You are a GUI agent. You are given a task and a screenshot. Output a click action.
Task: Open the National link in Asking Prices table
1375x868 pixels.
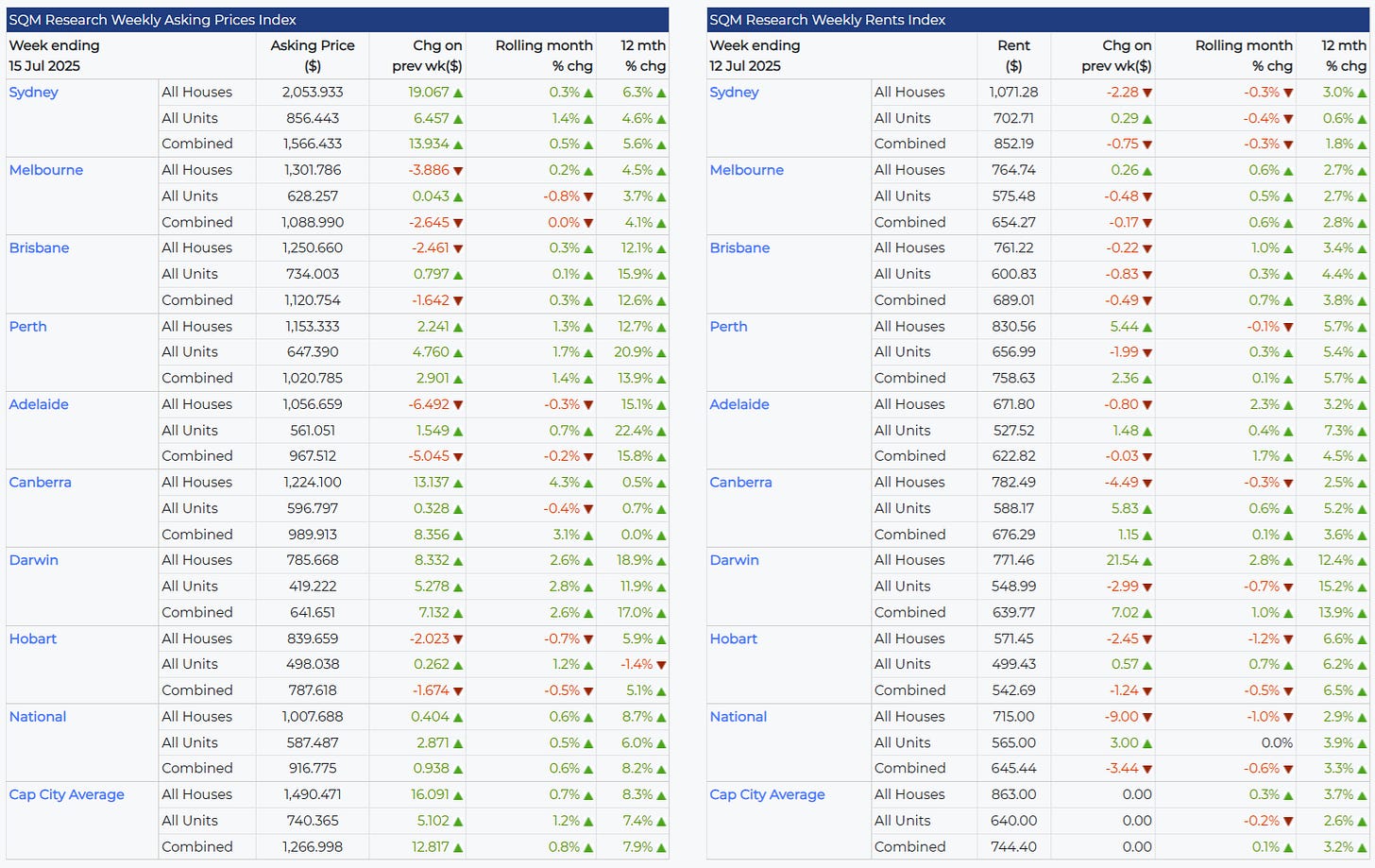pyautogui.click(x=37, y=716)
